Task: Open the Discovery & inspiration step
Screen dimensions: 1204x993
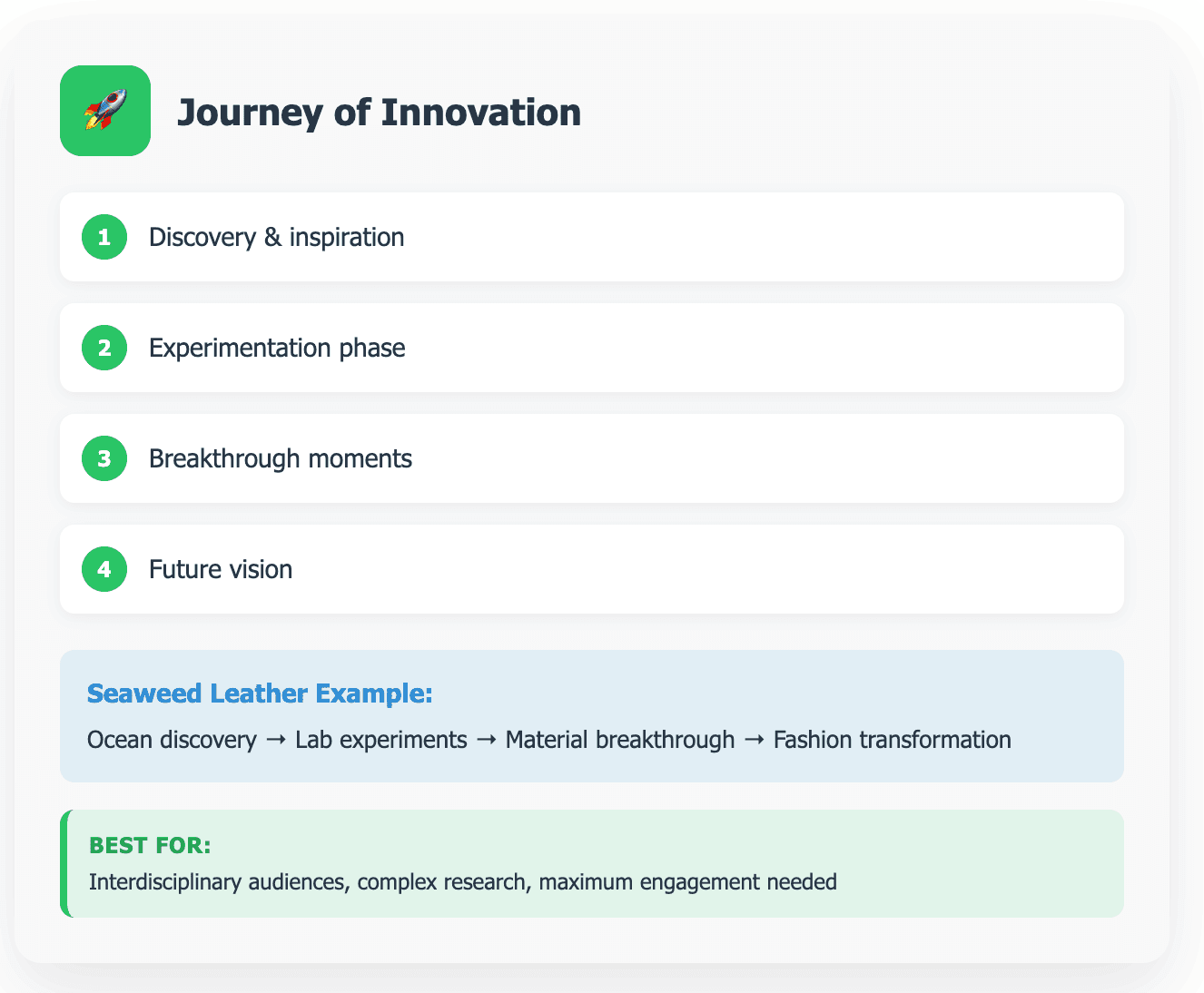Action: [592, 237]
